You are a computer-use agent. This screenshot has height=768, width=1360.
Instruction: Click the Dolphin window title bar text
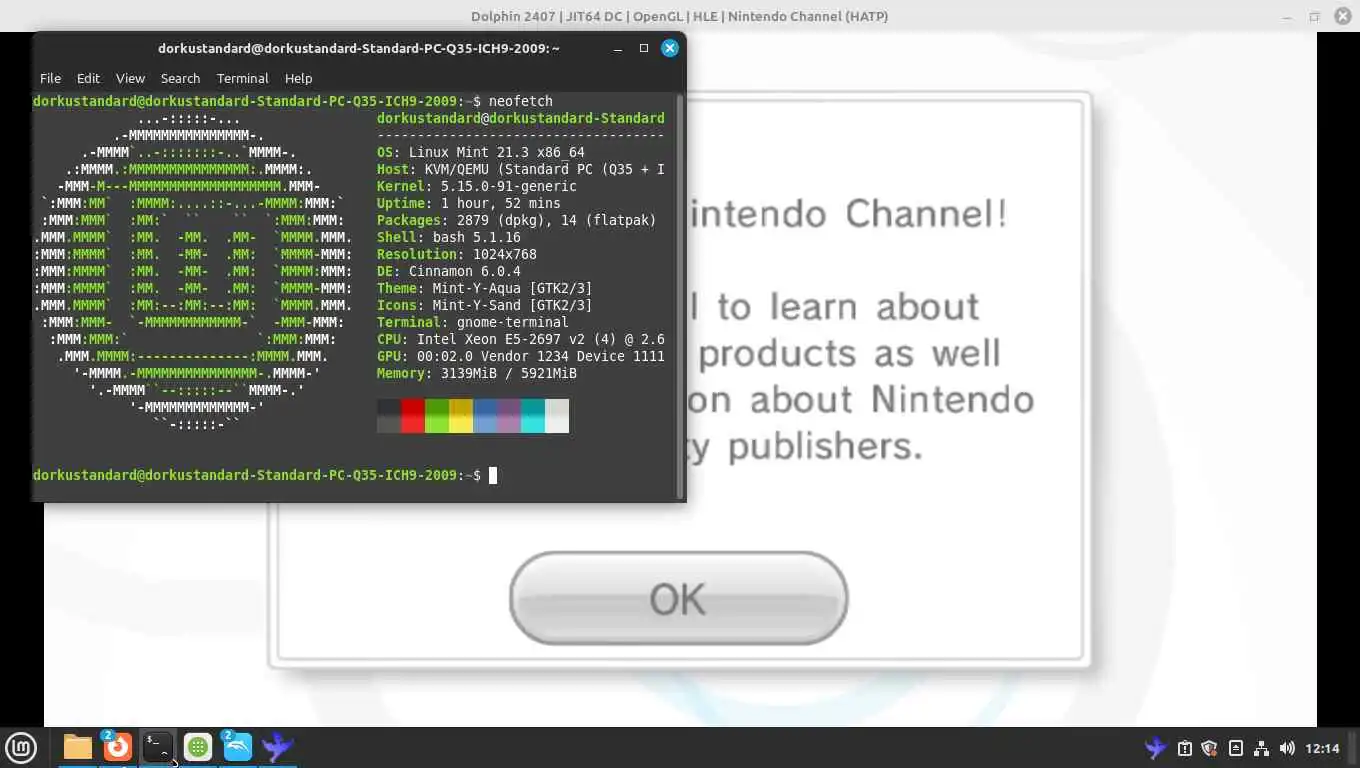pyautogui.click(x=680, y=16)
